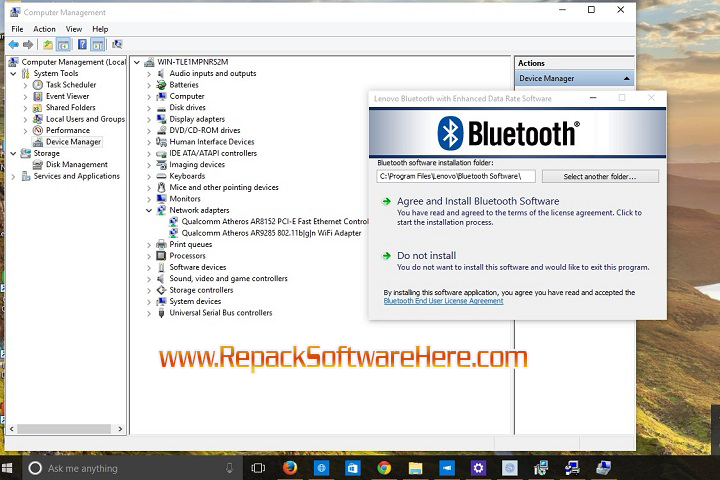Click the Performance gauge icon
The height and width of the screenshot is (480, 720).
click(38, 130)
